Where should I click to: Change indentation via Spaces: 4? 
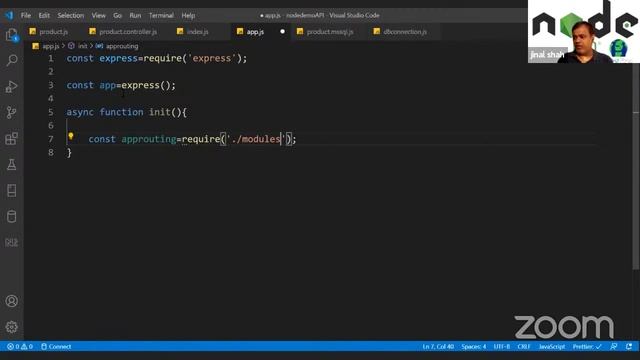[x=473, y=347]
